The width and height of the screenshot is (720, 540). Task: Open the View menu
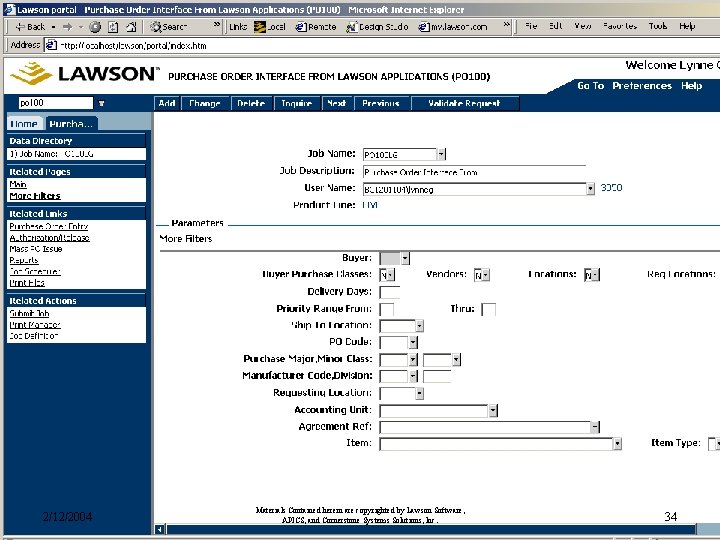point(583,26)
